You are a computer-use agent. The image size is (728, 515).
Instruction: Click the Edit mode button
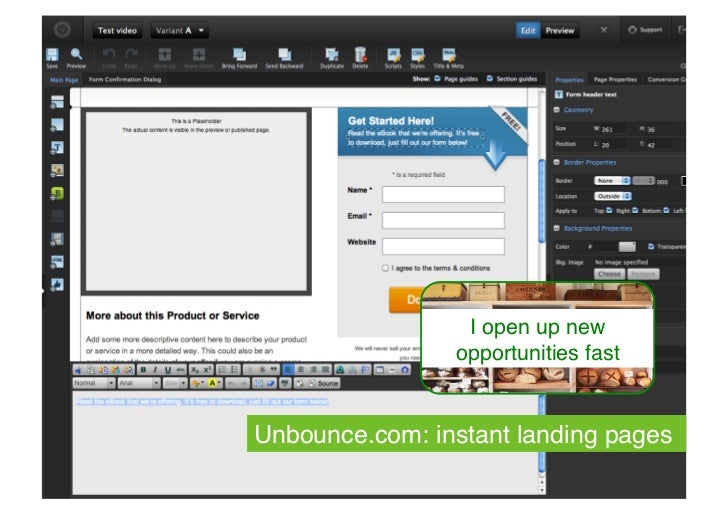pyautogui.click(x=527, y=31)
